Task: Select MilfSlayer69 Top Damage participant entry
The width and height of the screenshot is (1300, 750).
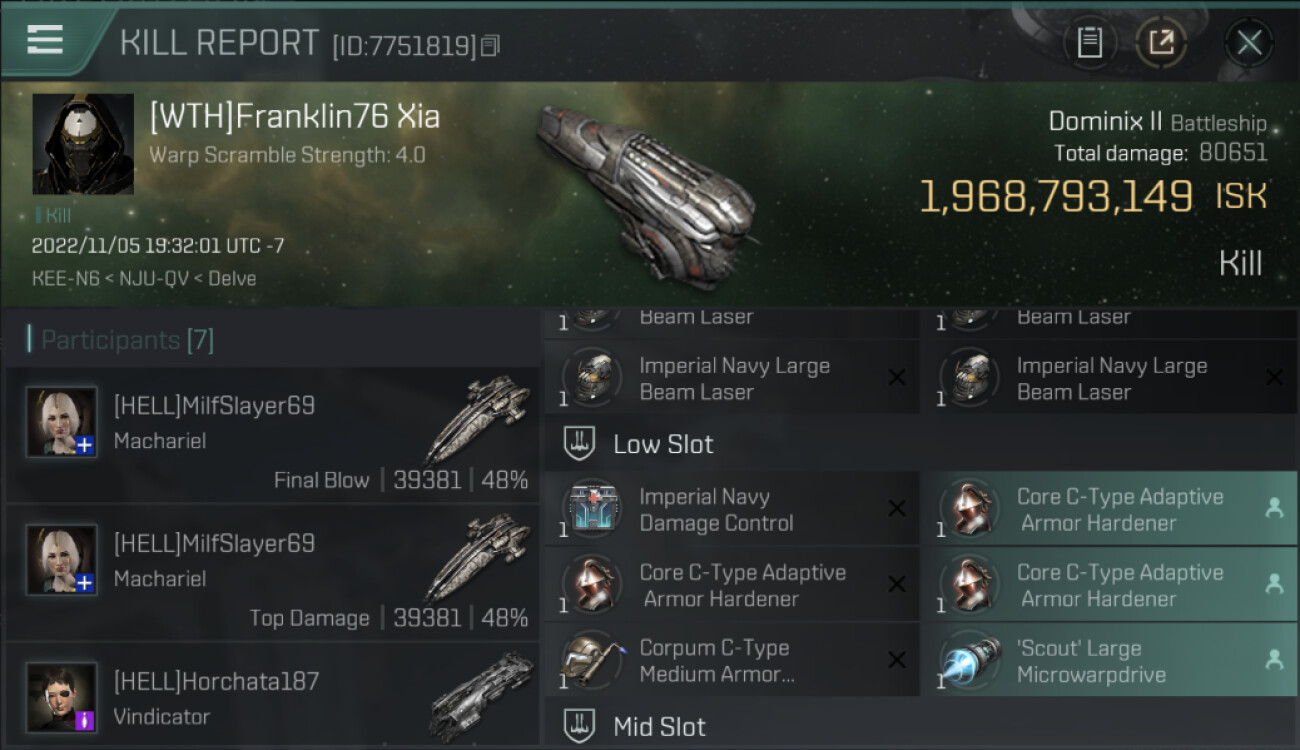Action: click(x=272, y=575)
